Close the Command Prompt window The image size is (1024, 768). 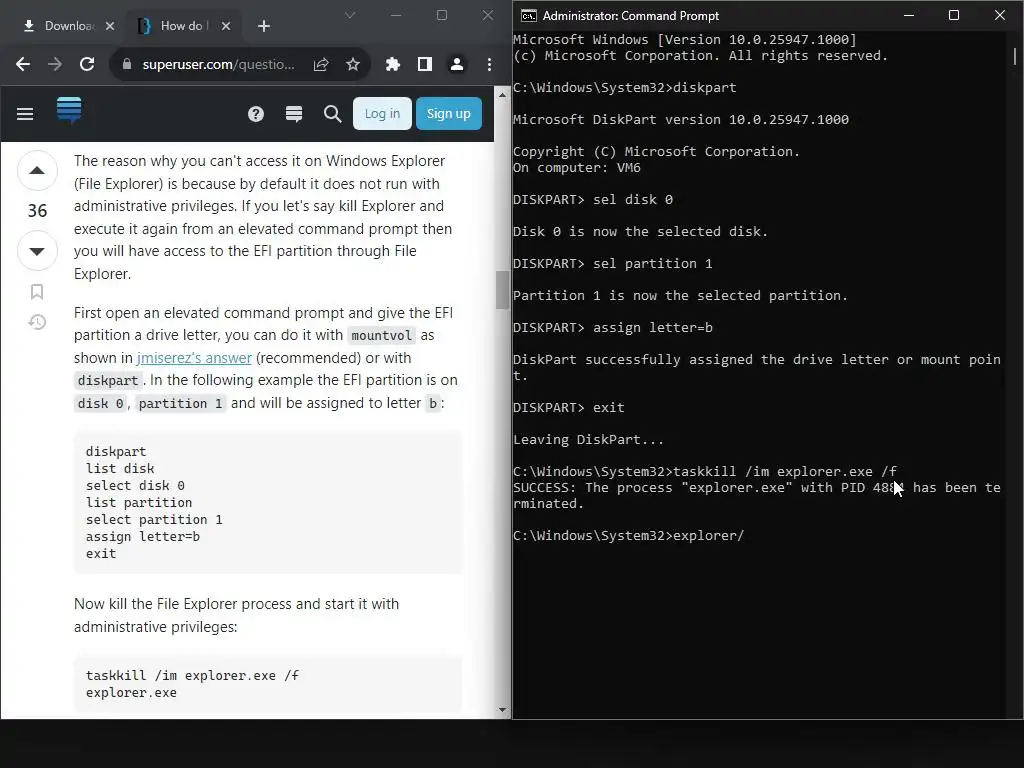coord(999,15)
